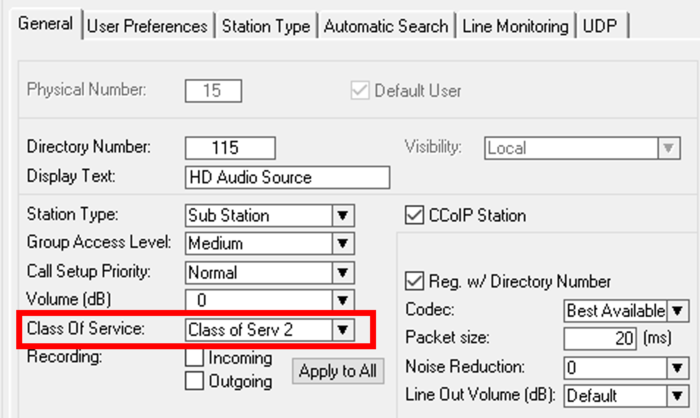The image size is (700, 418).
Task: Open the Line Monitoring tab
Action: [x=516, y=26]
